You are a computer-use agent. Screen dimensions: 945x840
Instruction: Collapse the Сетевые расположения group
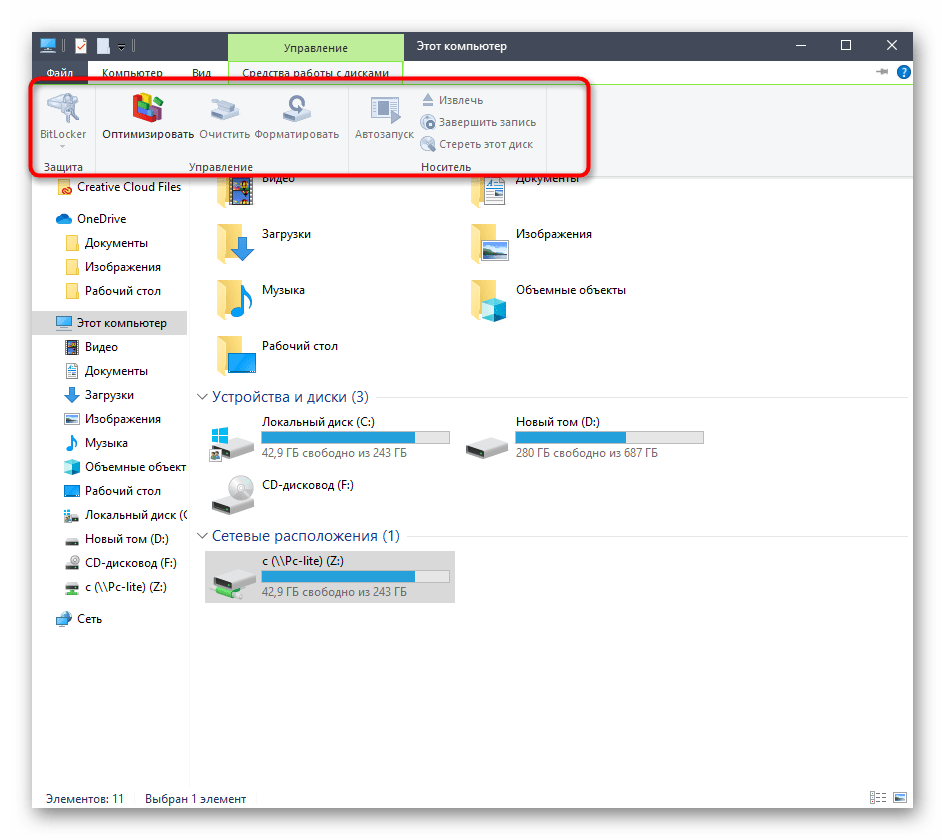tap(204, 536)
